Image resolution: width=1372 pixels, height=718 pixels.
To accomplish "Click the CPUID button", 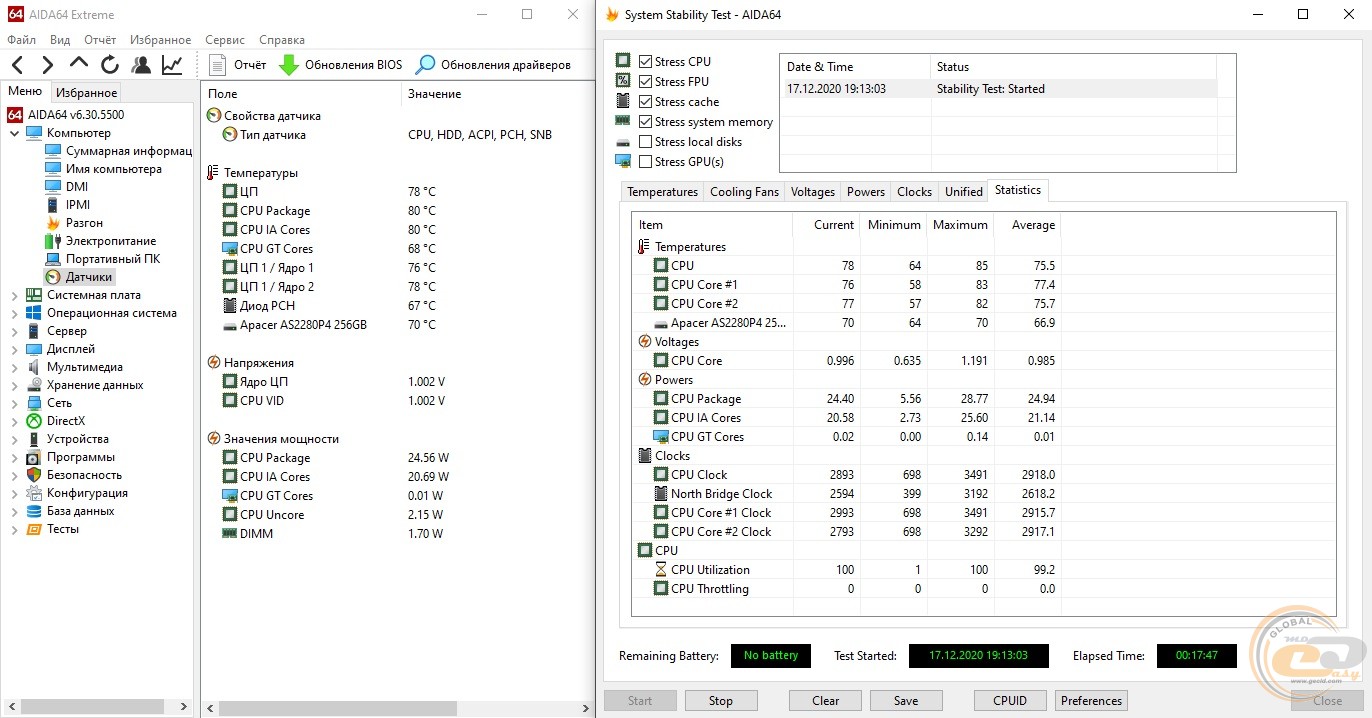I will click(1010, 701).
